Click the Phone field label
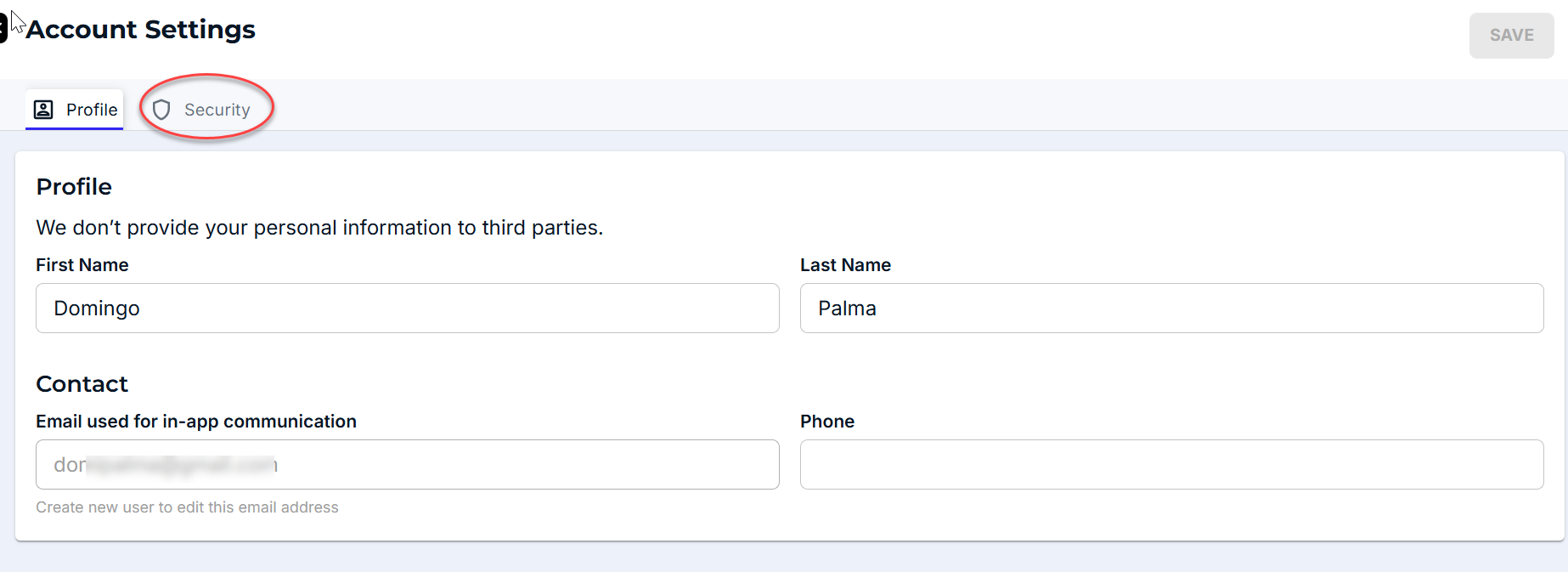The width and height of the screenshot is (1568, 572). coord(826,422)
